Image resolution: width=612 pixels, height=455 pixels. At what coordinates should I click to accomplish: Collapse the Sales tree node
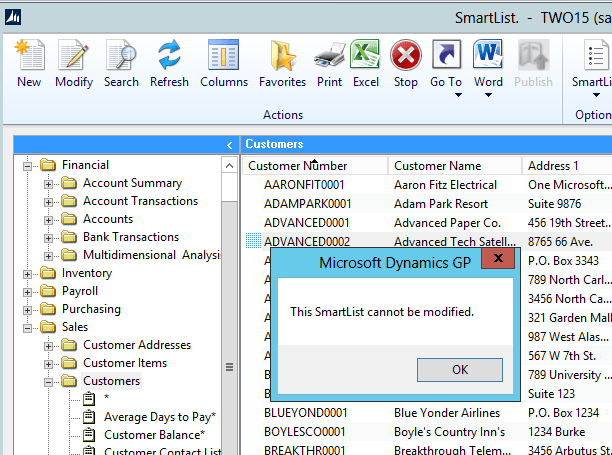[27, 328]
